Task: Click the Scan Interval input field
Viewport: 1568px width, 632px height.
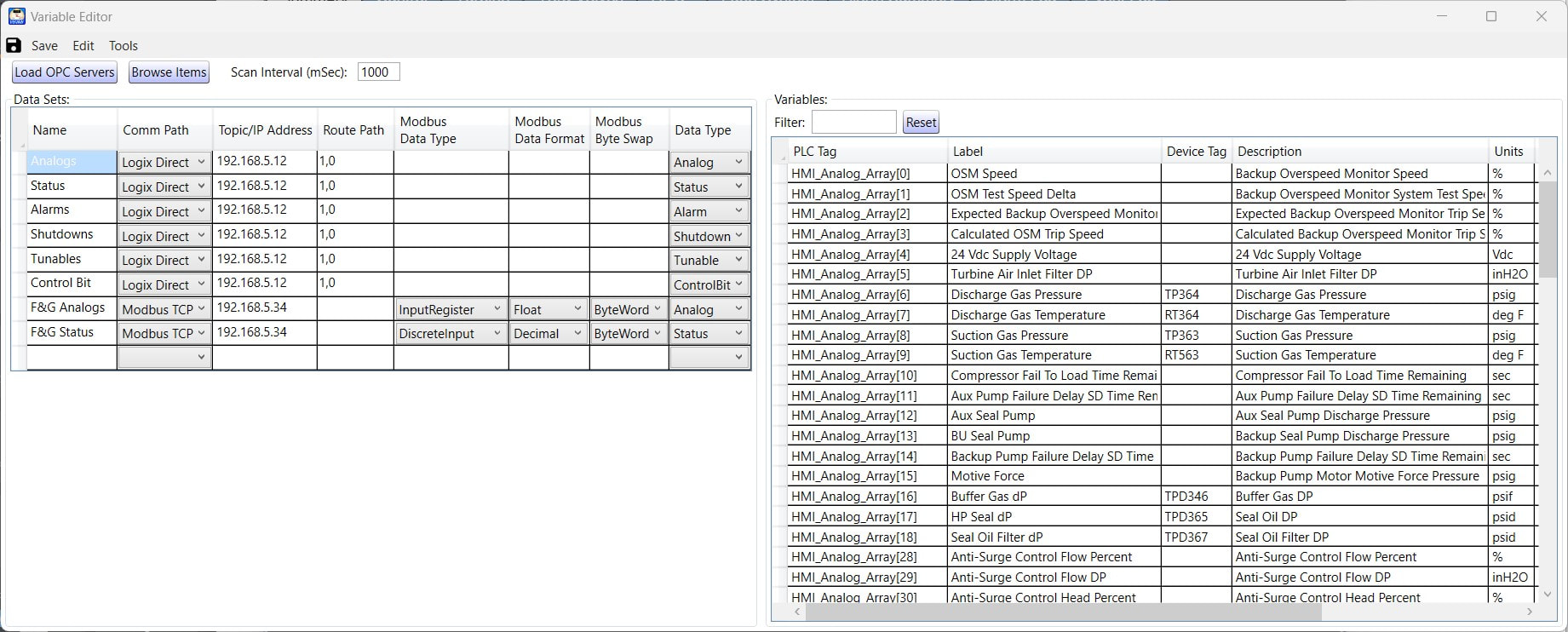Action: (x=378, y=72)
